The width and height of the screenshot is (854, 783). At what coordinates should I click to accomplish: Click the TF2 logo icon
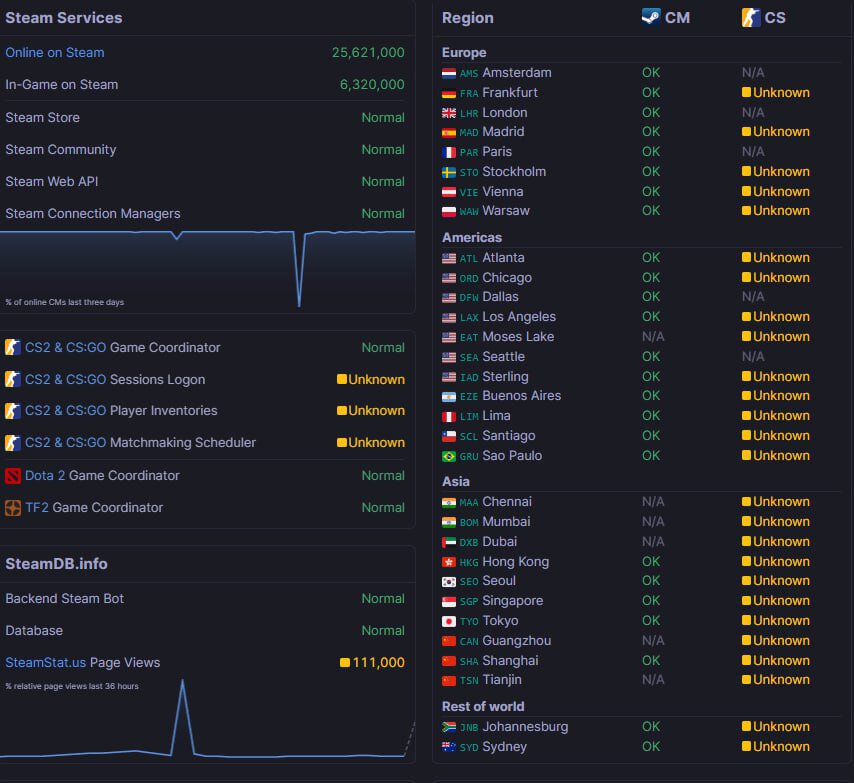coord(13,508)
